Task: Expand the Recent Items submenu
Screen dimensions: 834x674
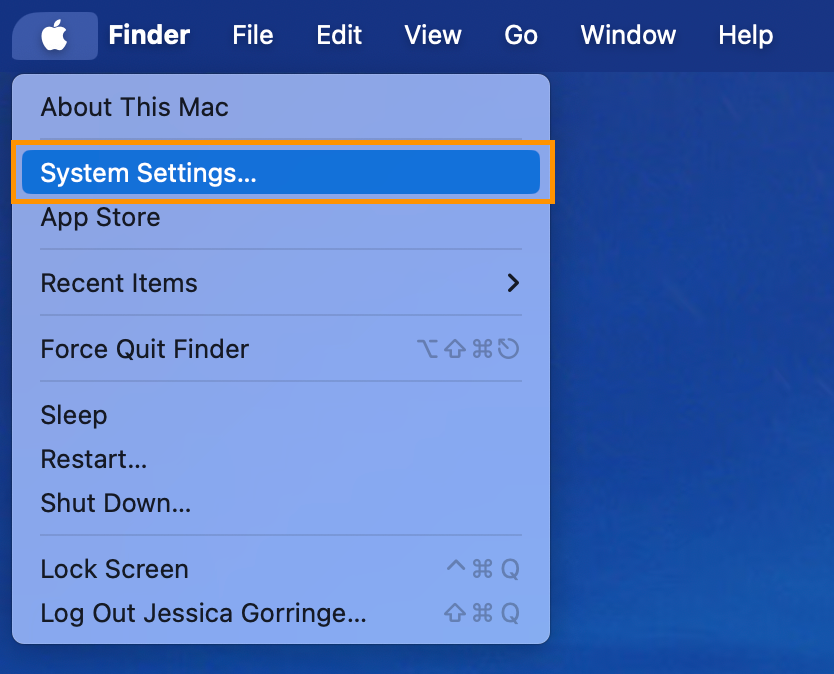Action: (x=281, y=283)
